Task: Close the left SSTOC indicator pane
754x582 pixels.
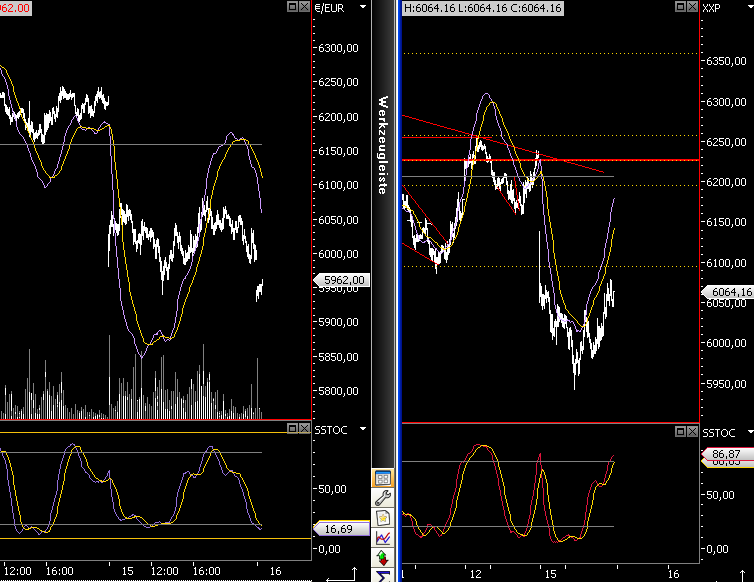Action: tap(305, 428)
